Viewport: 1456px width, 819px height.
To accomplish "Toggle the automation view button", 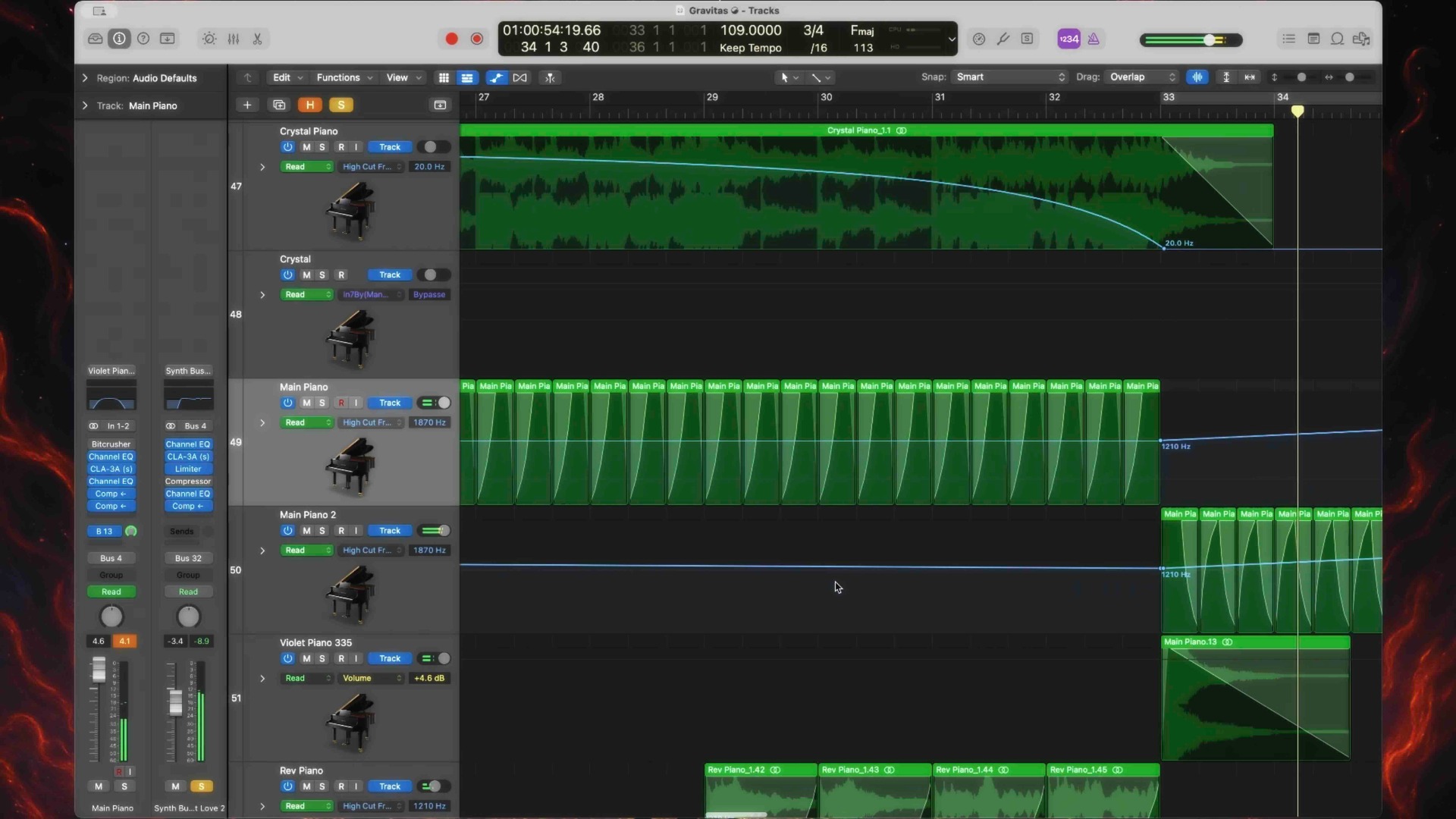I will (x=496, y=77).
